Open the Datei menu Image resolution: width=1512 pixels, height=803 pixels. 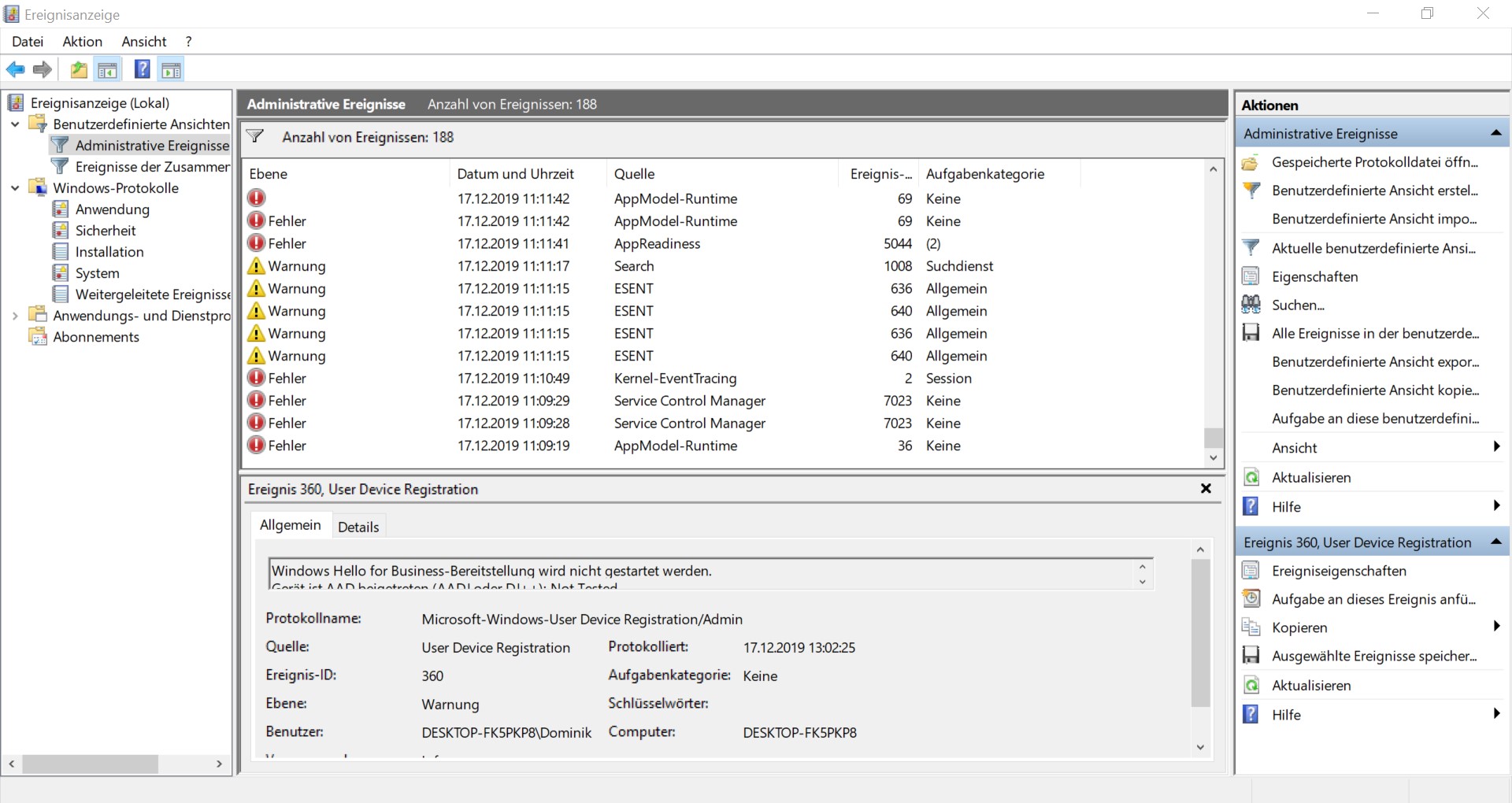click(28, 42)
